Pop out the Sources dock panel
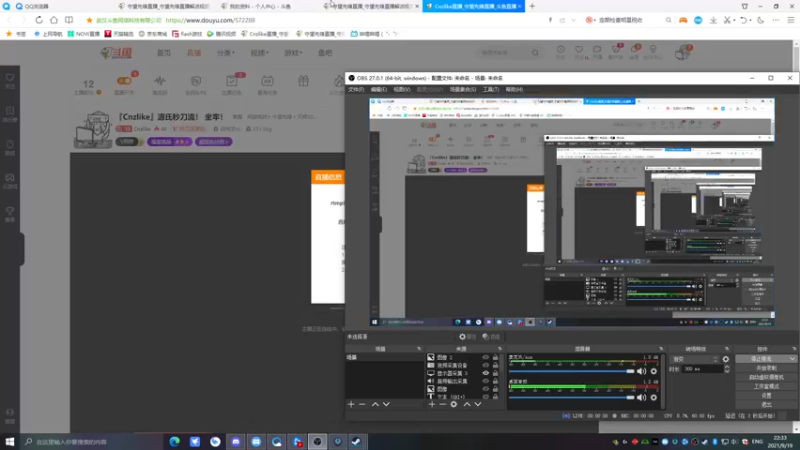Viewport: 800px width, 450px height. (x=499, y=349)
